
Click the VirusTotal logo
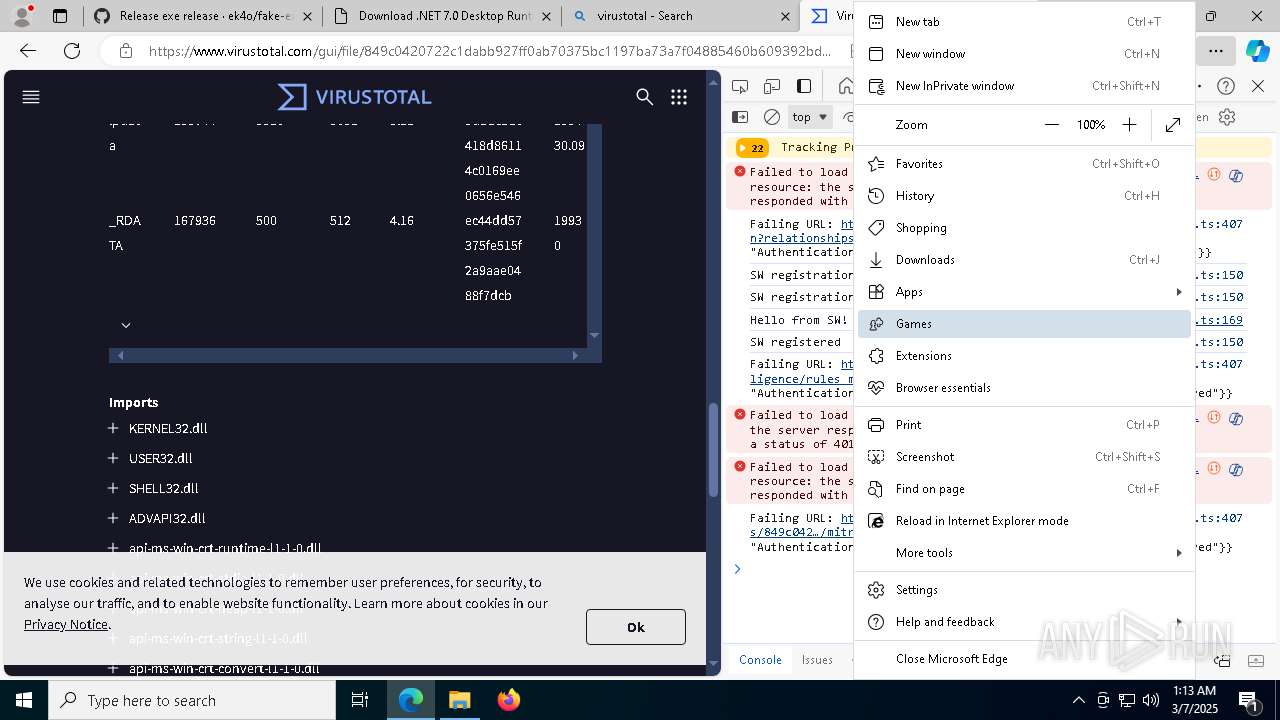tap(355, 97)
